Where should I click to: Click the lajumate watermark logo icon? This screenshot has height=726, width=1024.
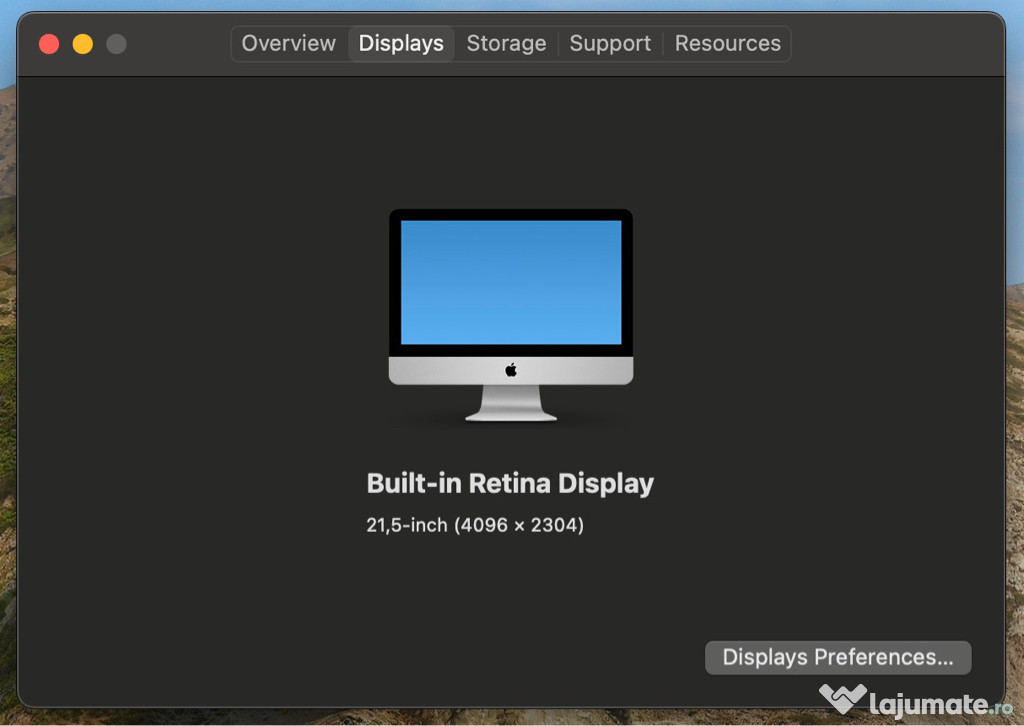(x=842, y=698)
